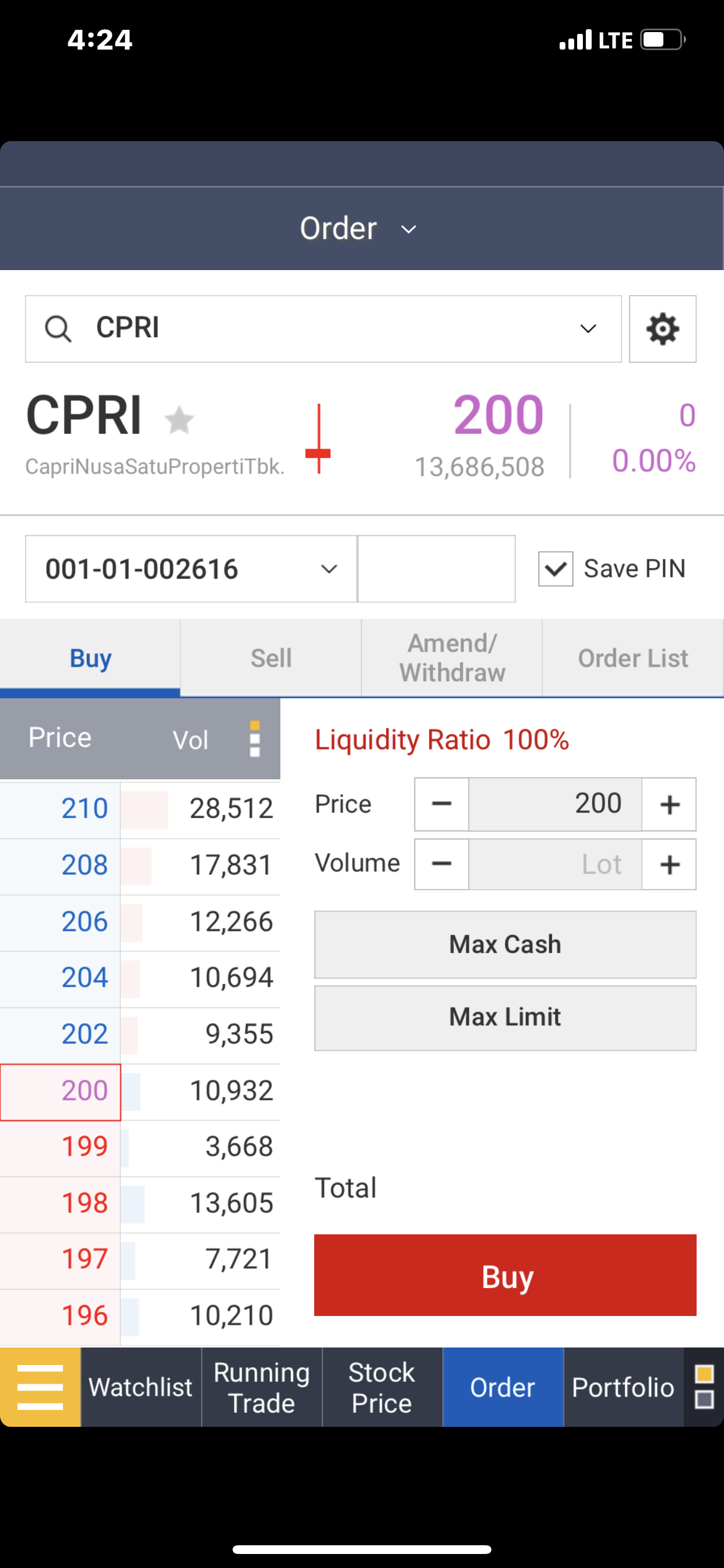Open the Amend/Withdraw tab
Screen dimensions: 724x1568
coord(452,658)
